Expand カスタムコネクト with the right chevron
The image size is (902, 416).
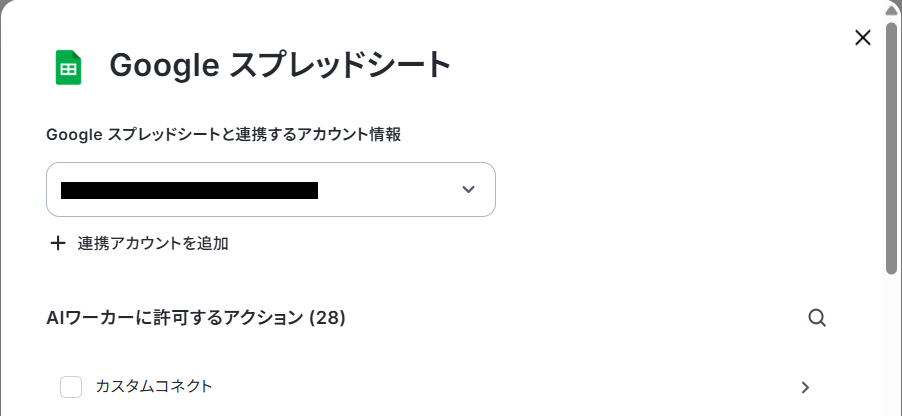click(805, 387)
